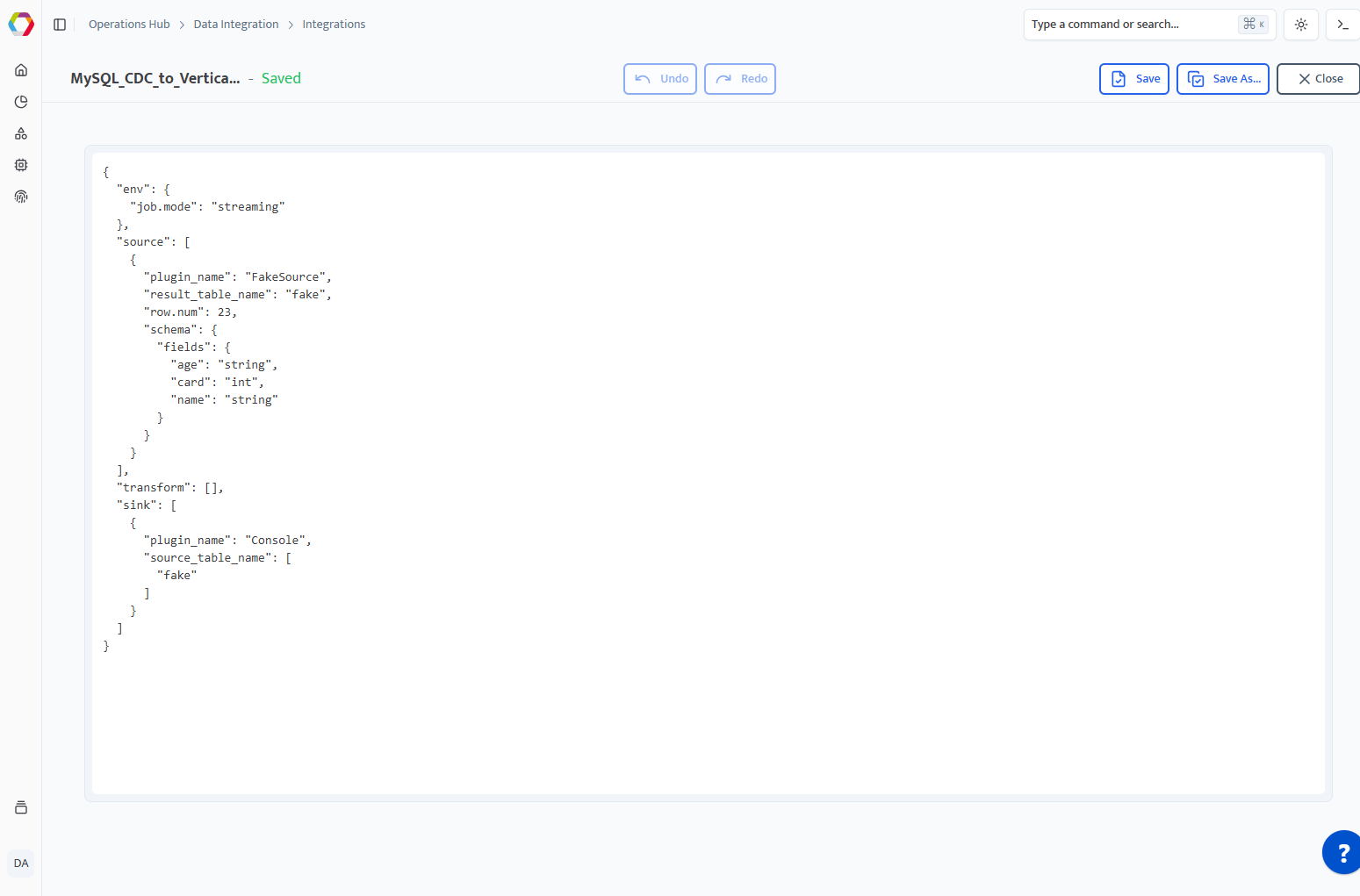Select the shapes icon in sidebar
This screenshot has height=896, width=1360.
click(21, 133)
